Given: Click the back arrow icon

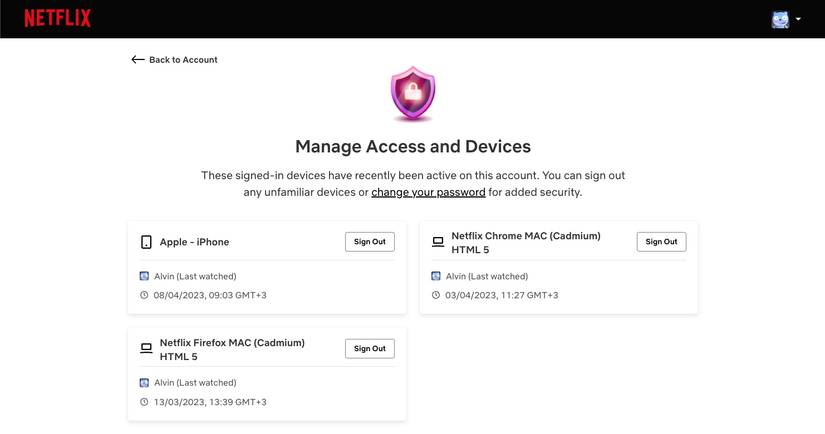Looking at the screenshot, I should [x=138, y=60].
